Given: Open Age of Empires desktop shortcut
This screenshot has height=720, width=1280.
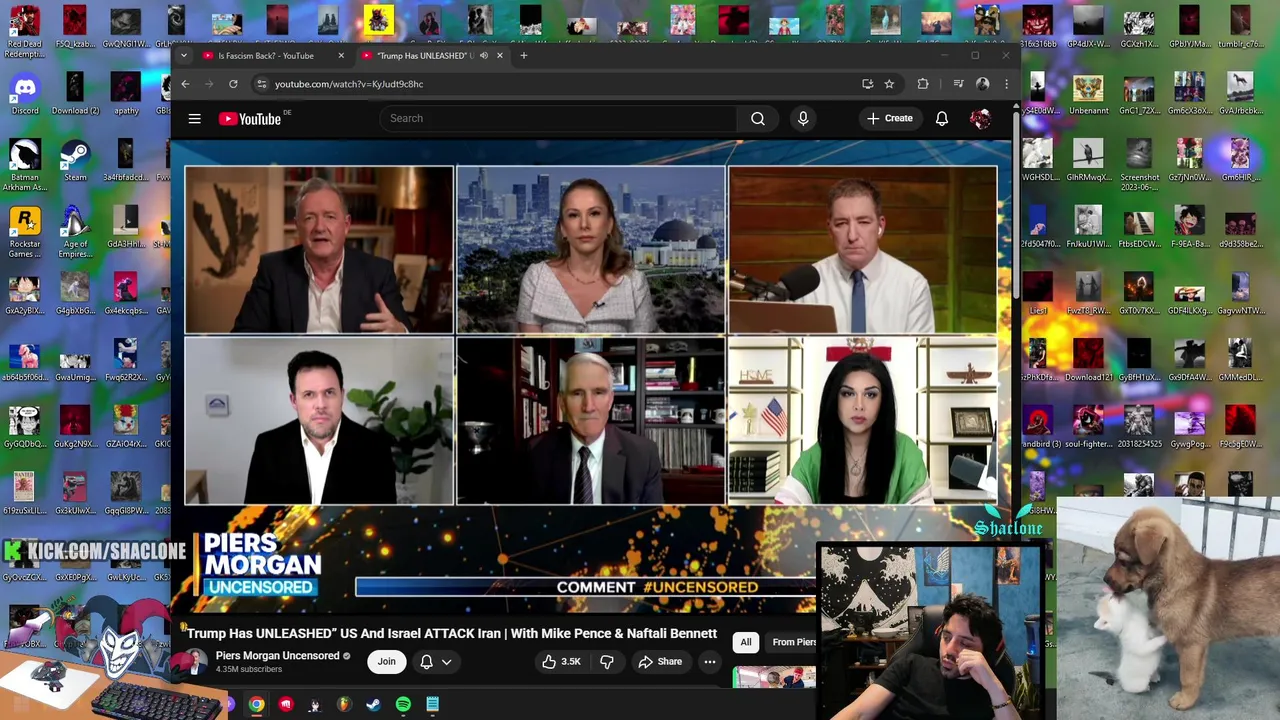Looking at the screenshot, I should (x=75, y=233).
